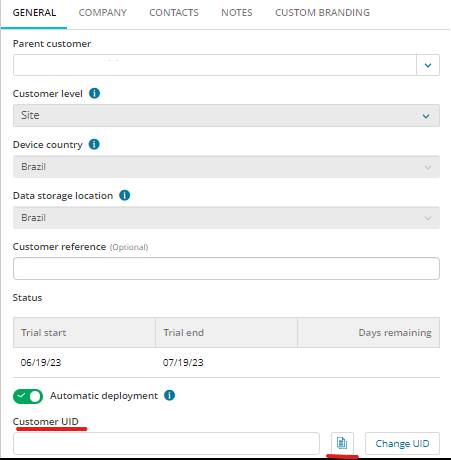
Task: Click the Change UID button
Action: [402, 443]
